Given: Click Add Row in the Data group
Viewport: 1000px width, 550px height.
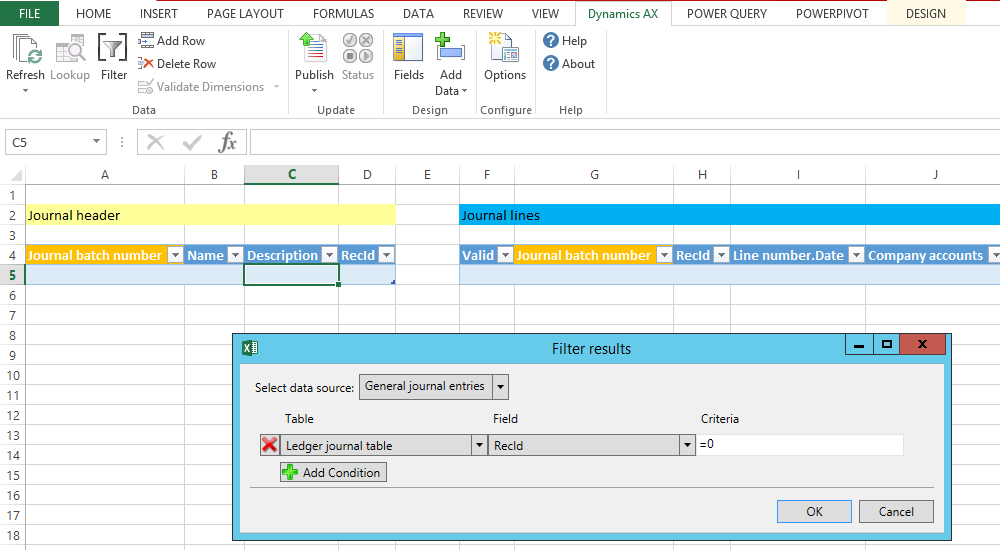Looking at the screenshot, I should tap(172, 41).
